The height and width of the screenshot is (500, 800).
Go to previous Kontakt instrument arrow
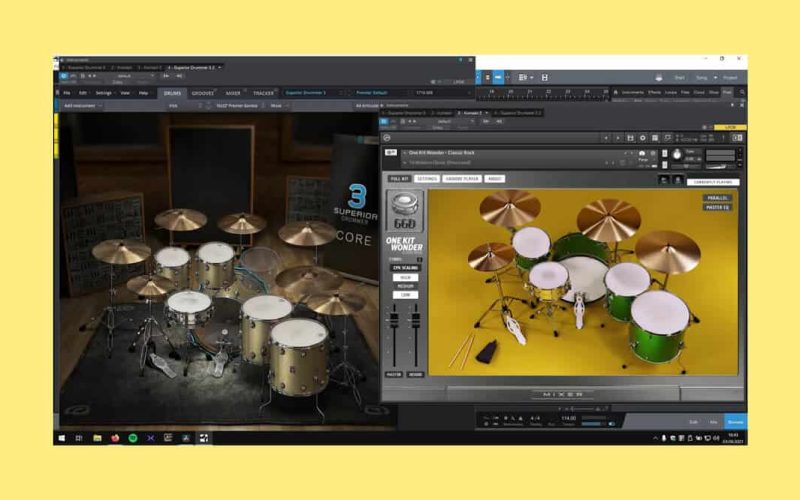coord(606,138)
